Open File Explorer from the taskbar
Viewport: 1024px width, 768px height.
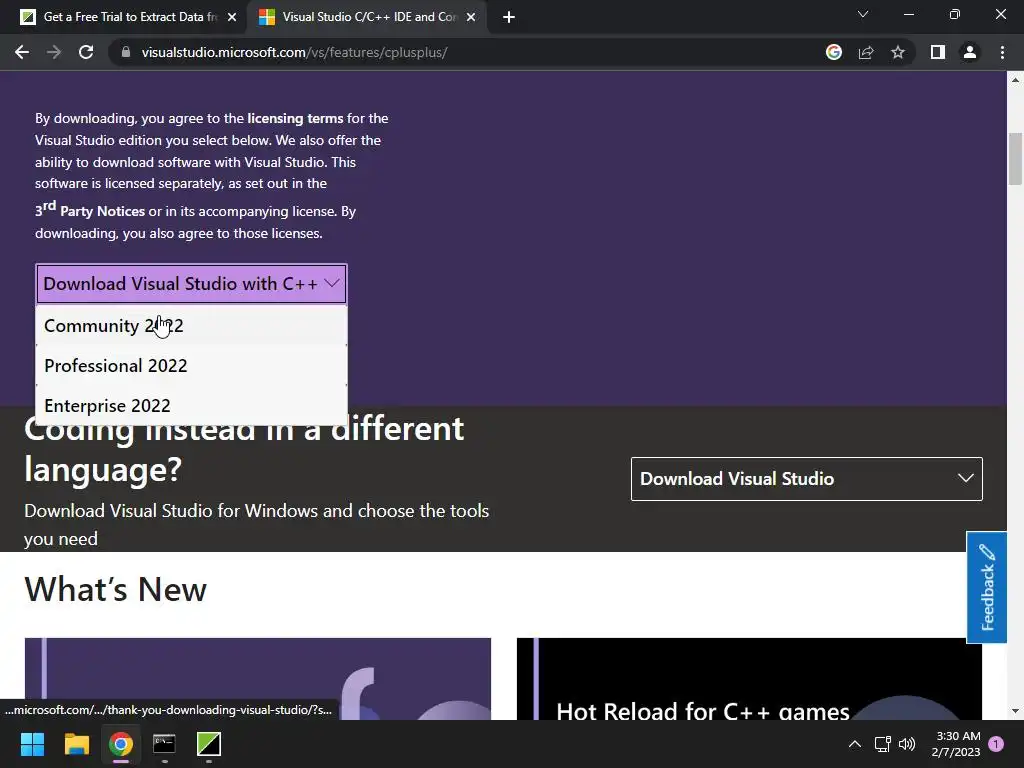[76, 744]
